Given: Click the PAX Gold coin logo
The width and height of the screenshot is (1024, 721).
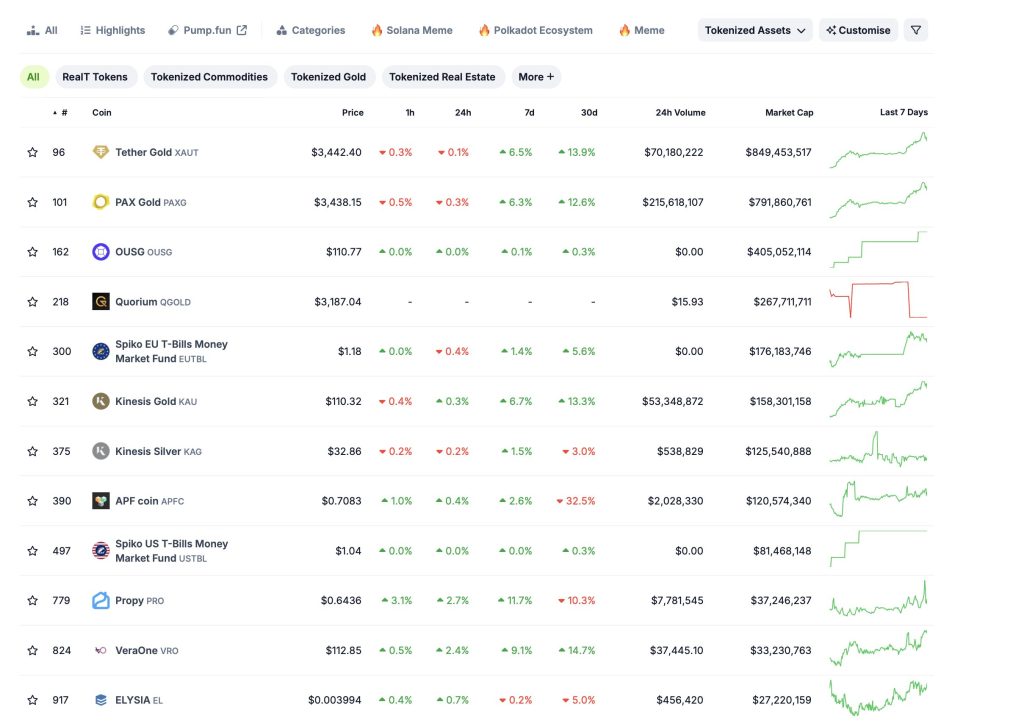Looking at the screenshot, I should tap(101, 202).
